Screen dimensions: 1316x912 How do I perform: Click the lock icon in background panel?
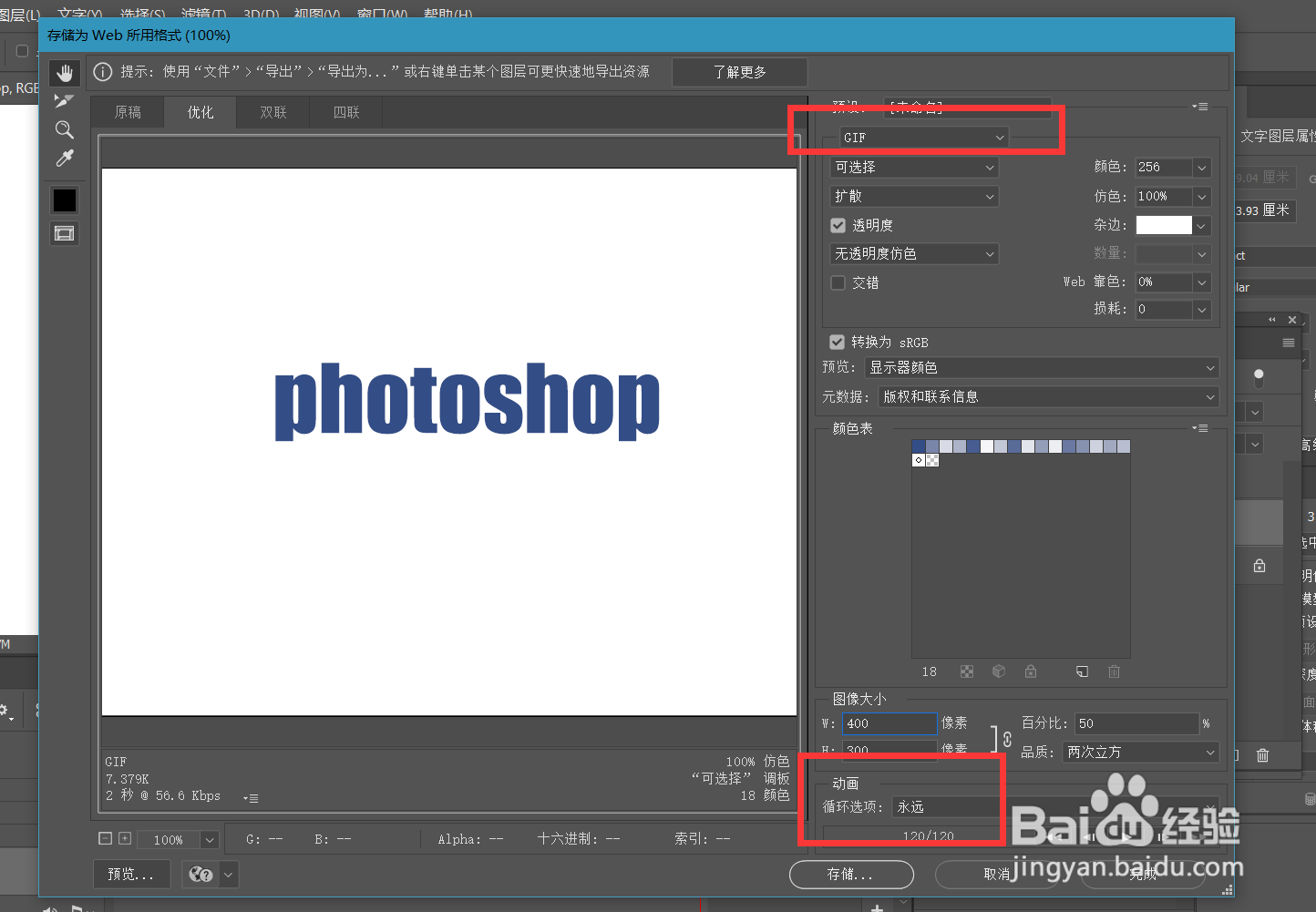pos(1259,566)
